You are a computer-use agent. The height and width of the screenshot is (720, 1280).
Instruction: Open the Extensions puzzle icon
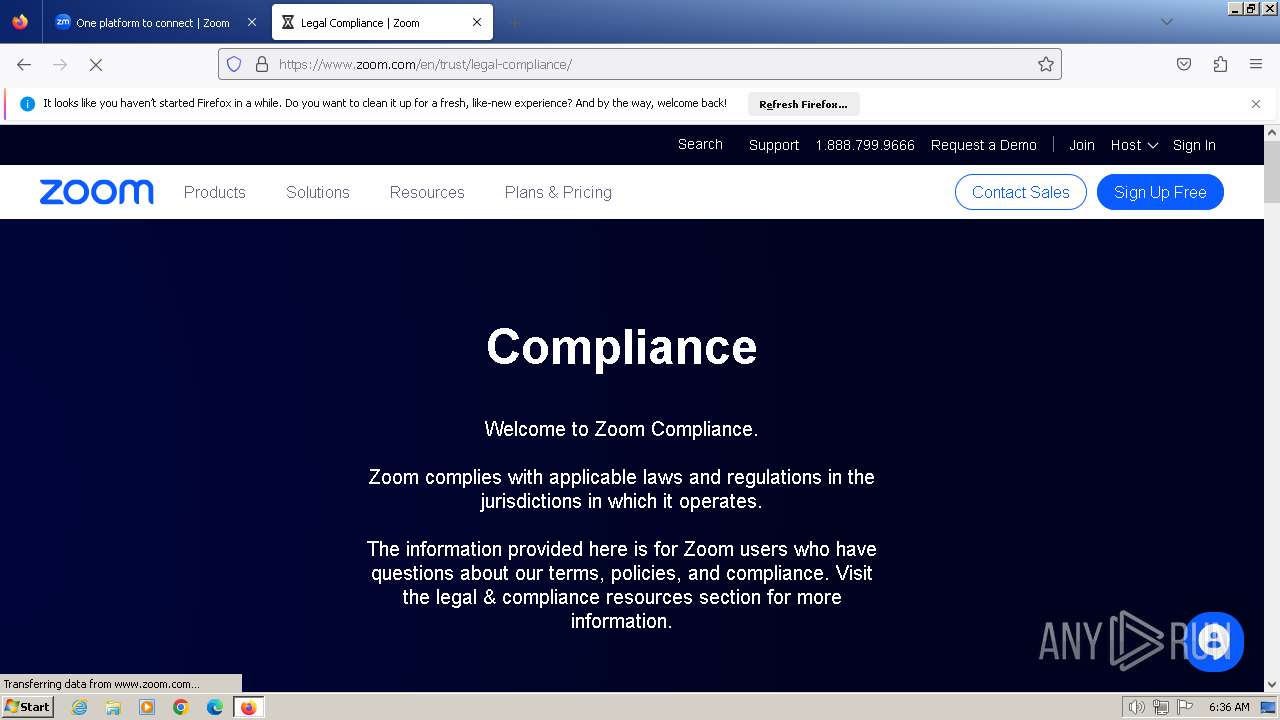[1220, 64]
